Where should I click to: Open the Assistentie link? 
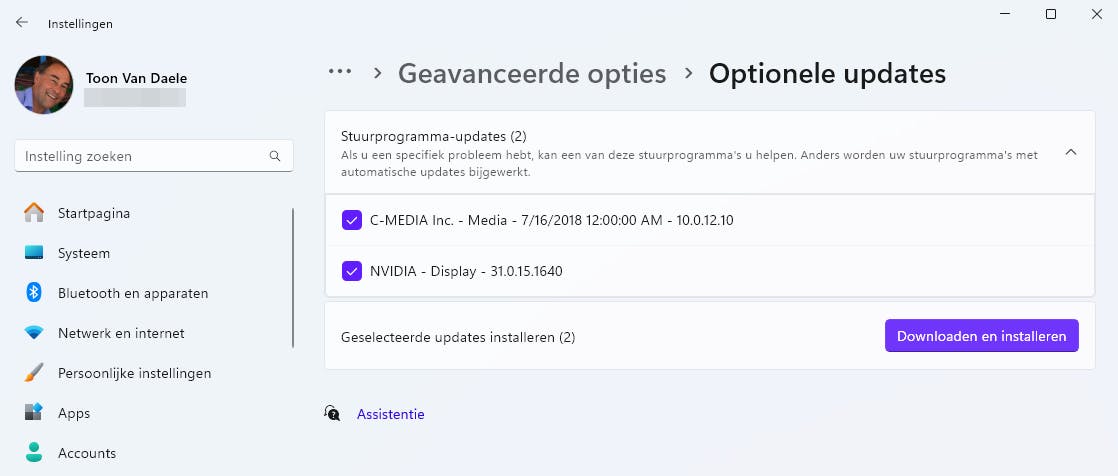[x=391, y=414]
